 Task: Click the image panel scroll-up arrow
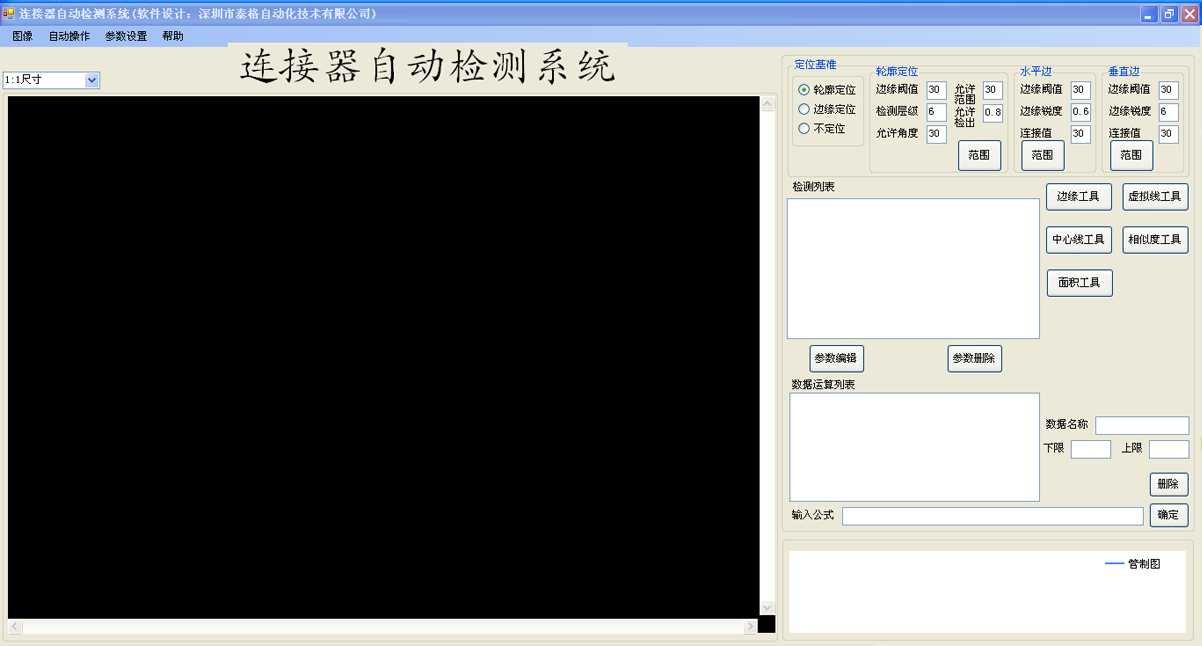[x=768, y=103]
